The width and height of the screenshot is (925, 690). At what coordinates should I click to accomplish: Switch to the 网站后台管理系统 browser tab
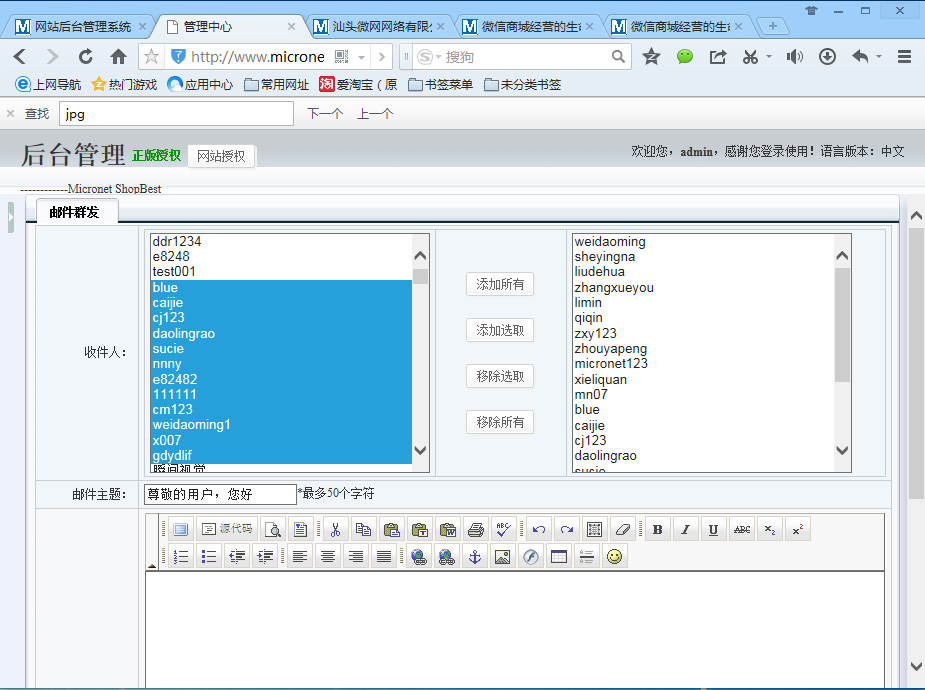[81, 27]
